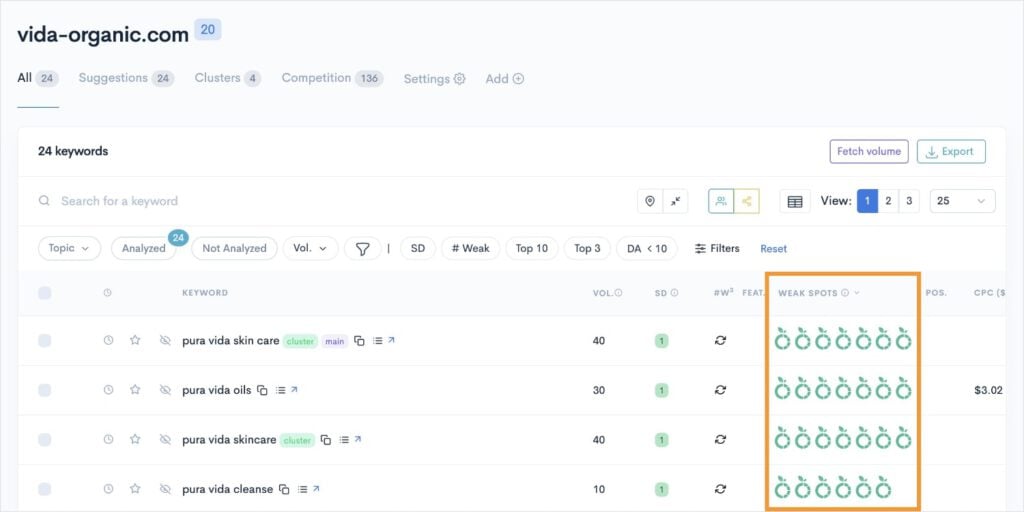Tick the select-all checkbox in header

44,293
